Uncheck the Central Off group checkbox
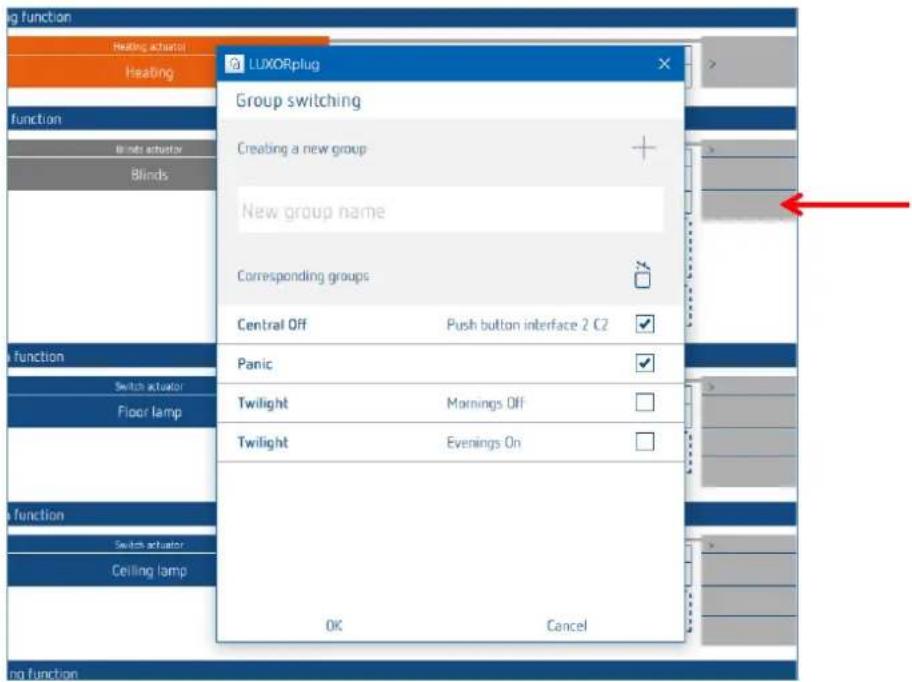The image size is (912, 682). [x=644, y=324]
